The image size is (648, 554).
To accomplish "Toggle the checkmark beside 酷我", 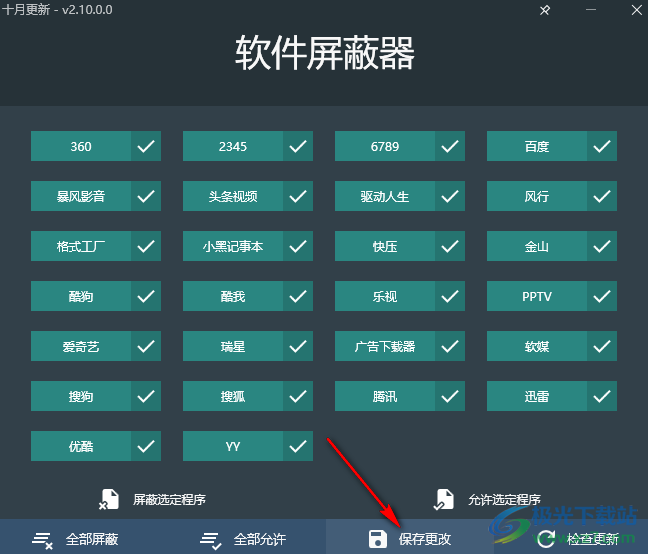I will pyautogui.click(x=298, y=296).
